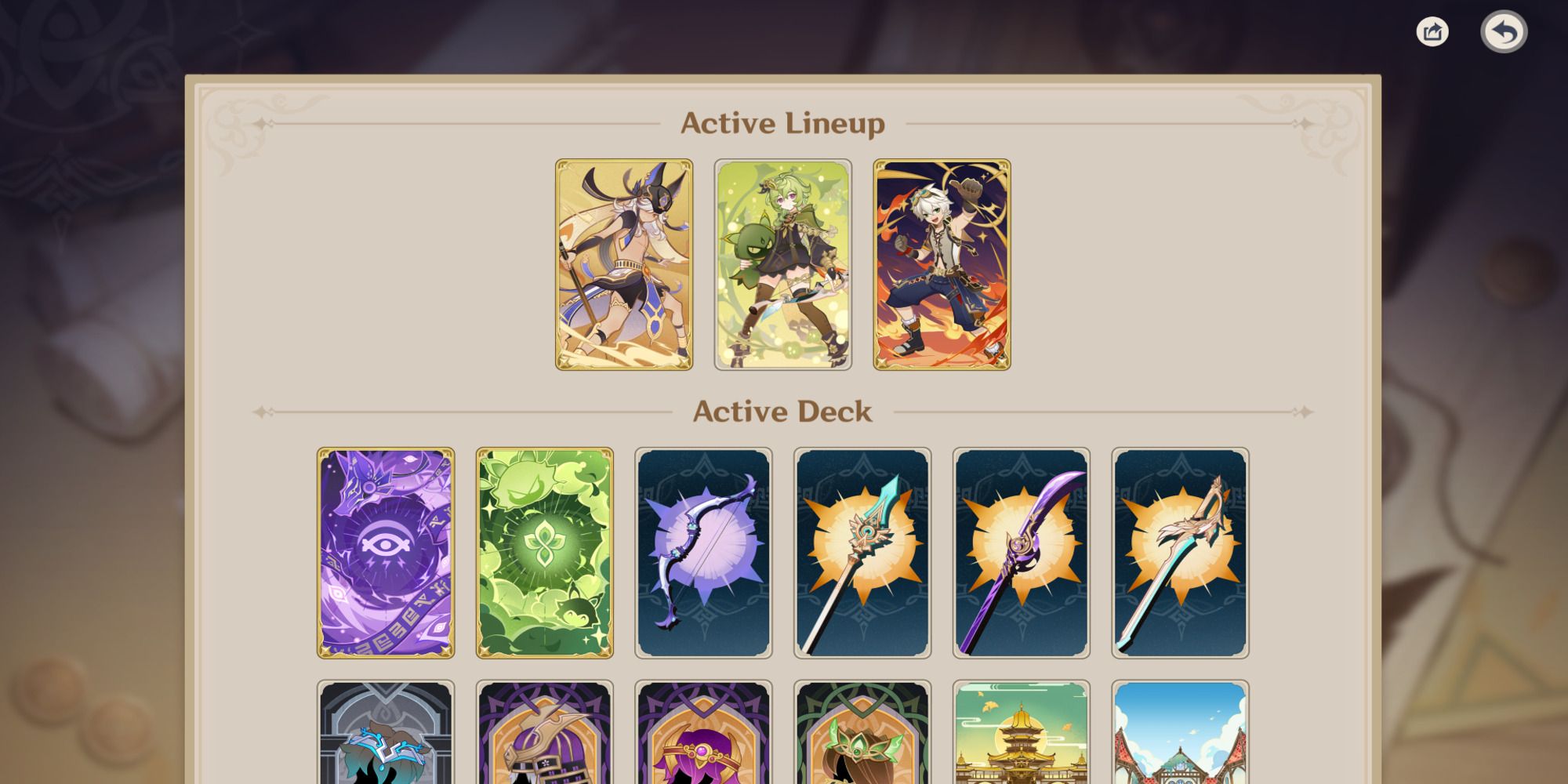Select the magenta circlet artifact card
The height and width of the screenshot is (784, 1568).
coord(704,732)
